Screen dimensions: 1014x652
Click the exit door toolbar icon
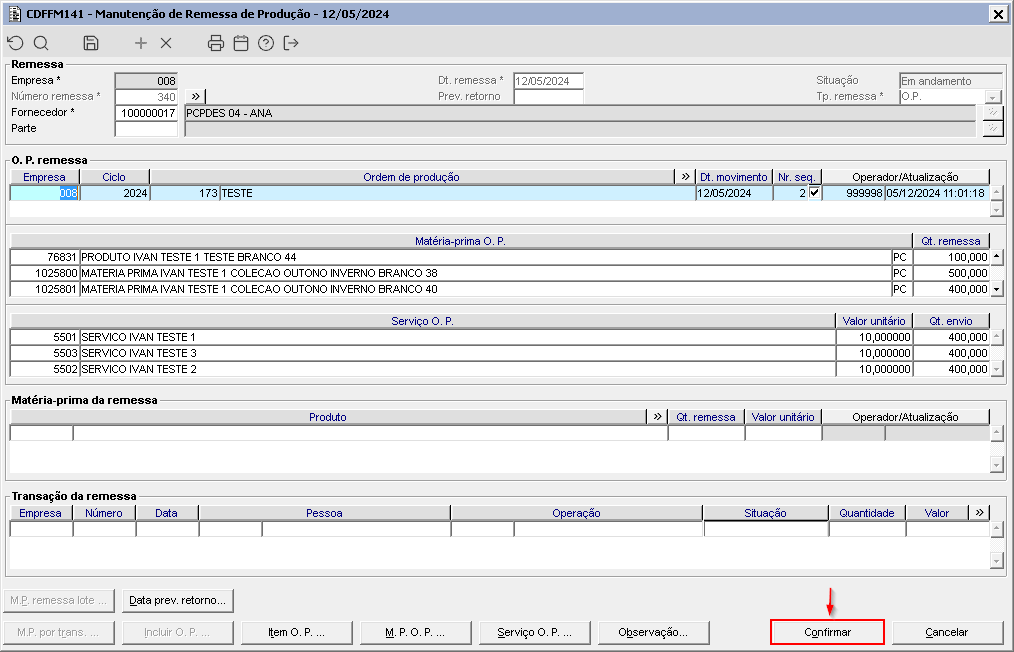291,43
